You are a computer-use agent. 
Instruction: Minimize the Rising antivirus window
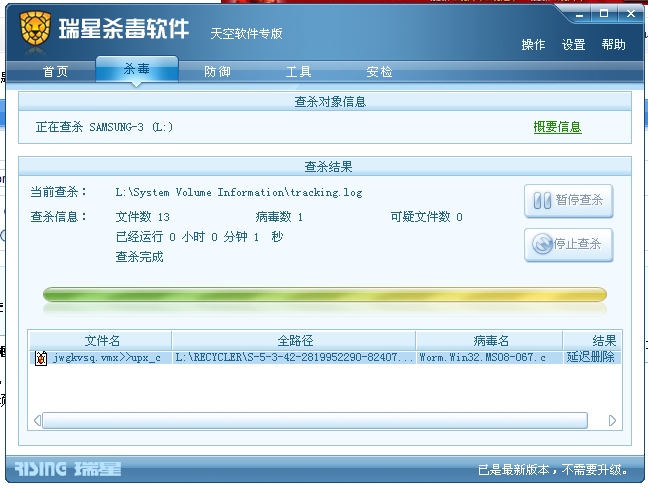580,14
